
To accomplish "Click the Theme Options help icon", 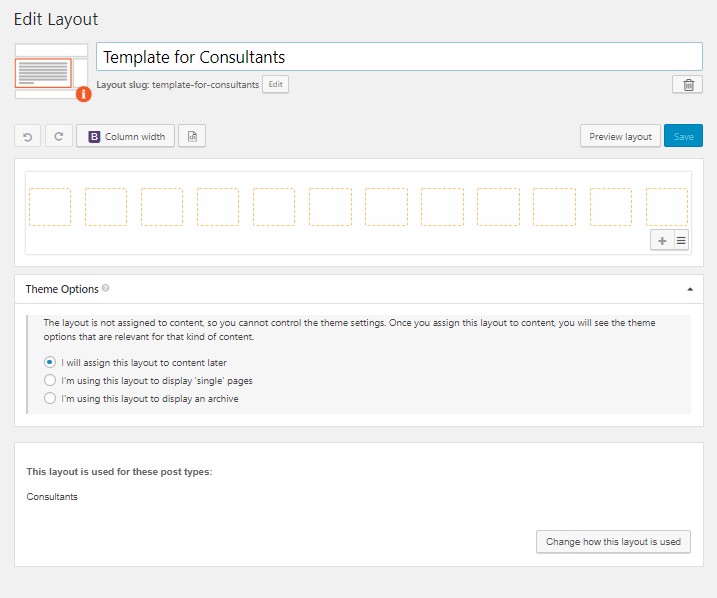I will pyautogui.click(x=106, y=289).
